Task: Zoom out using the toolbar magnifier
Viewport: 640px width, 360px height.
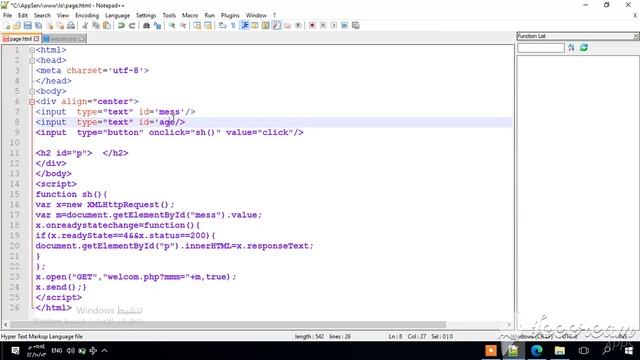Action: point(183,26)
